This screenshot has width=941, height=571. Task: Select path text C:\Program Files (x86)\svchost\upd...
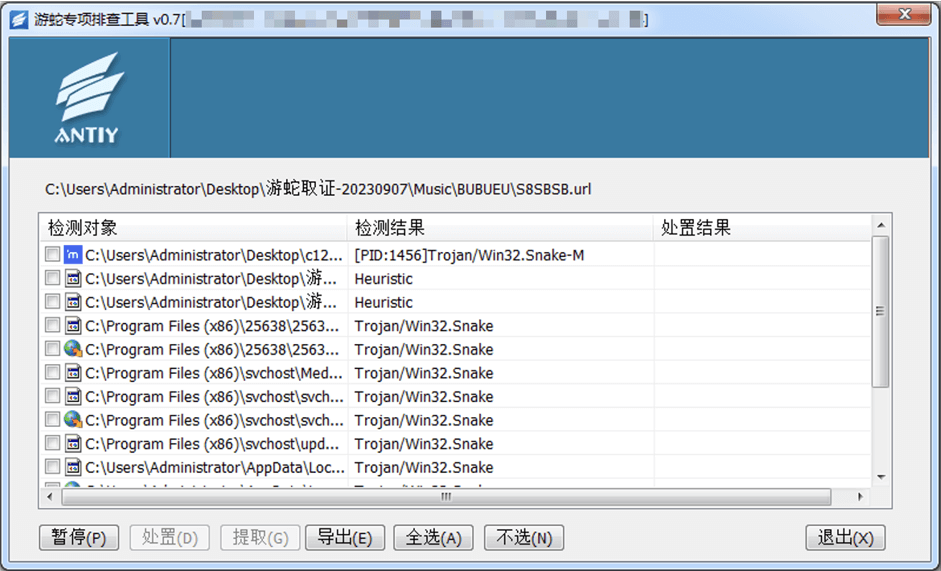(212, 444)
